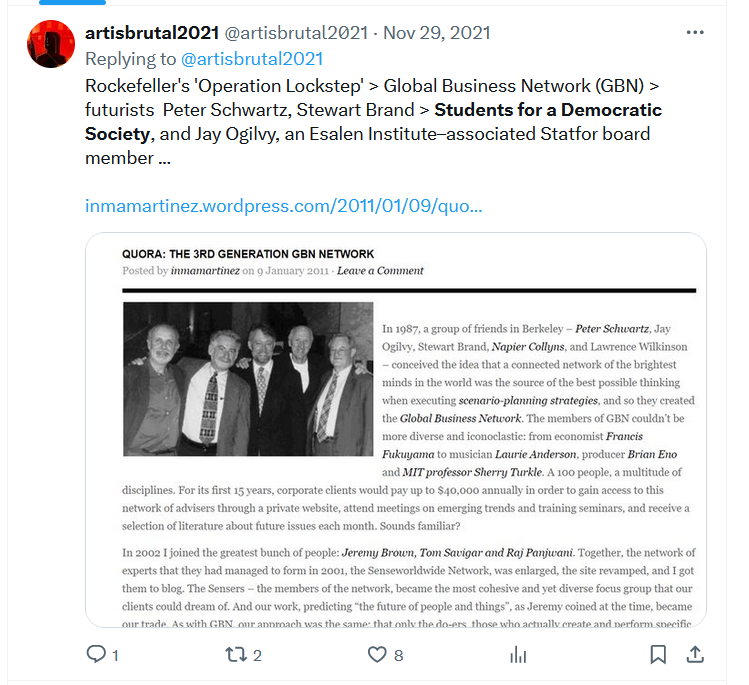Open the artisbrutal2021 profile avatar
Image resolution: width=749 pixels, height=685 pixels.
51,44
